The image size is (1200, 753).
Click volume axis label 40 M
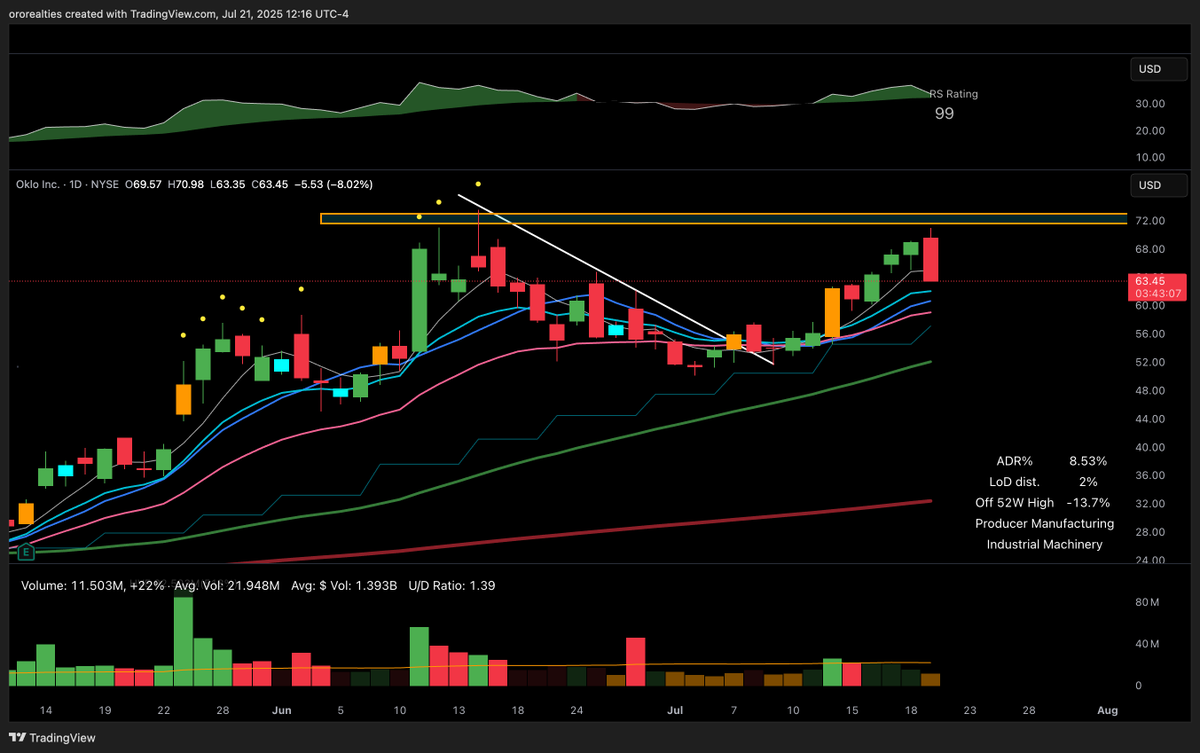tap(1147, 645)
